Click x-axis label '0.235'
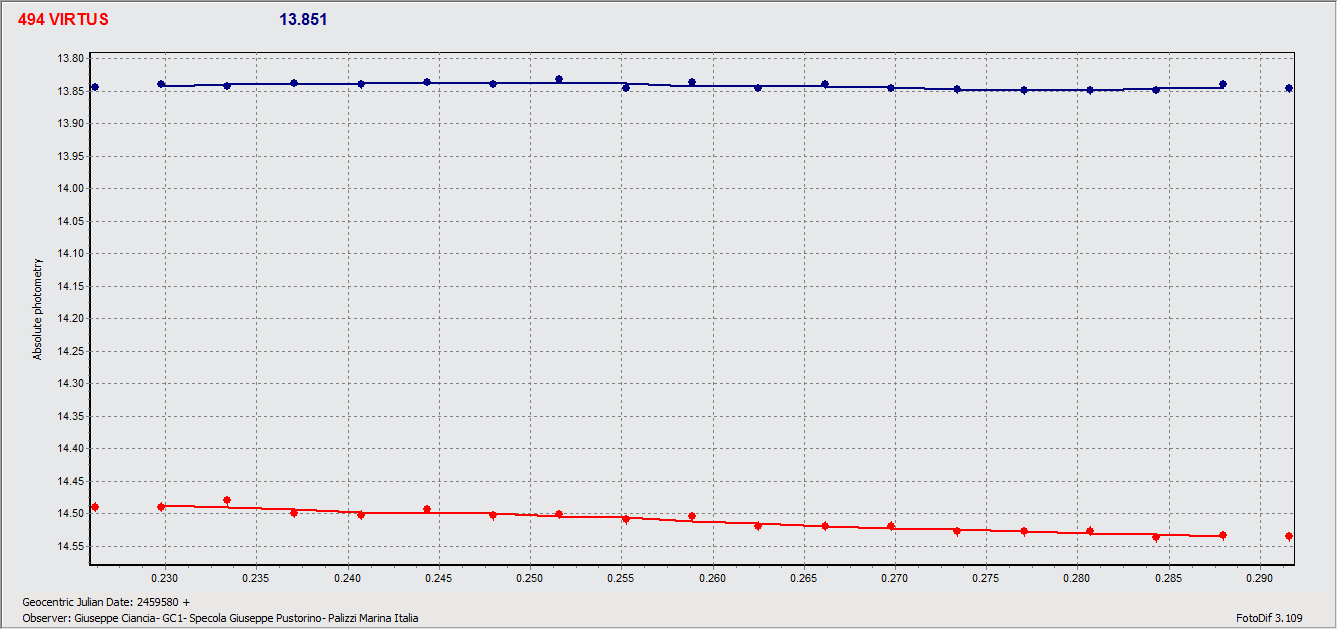The height and width of the screenshot is (630, 1338). (x=256, y=578)
